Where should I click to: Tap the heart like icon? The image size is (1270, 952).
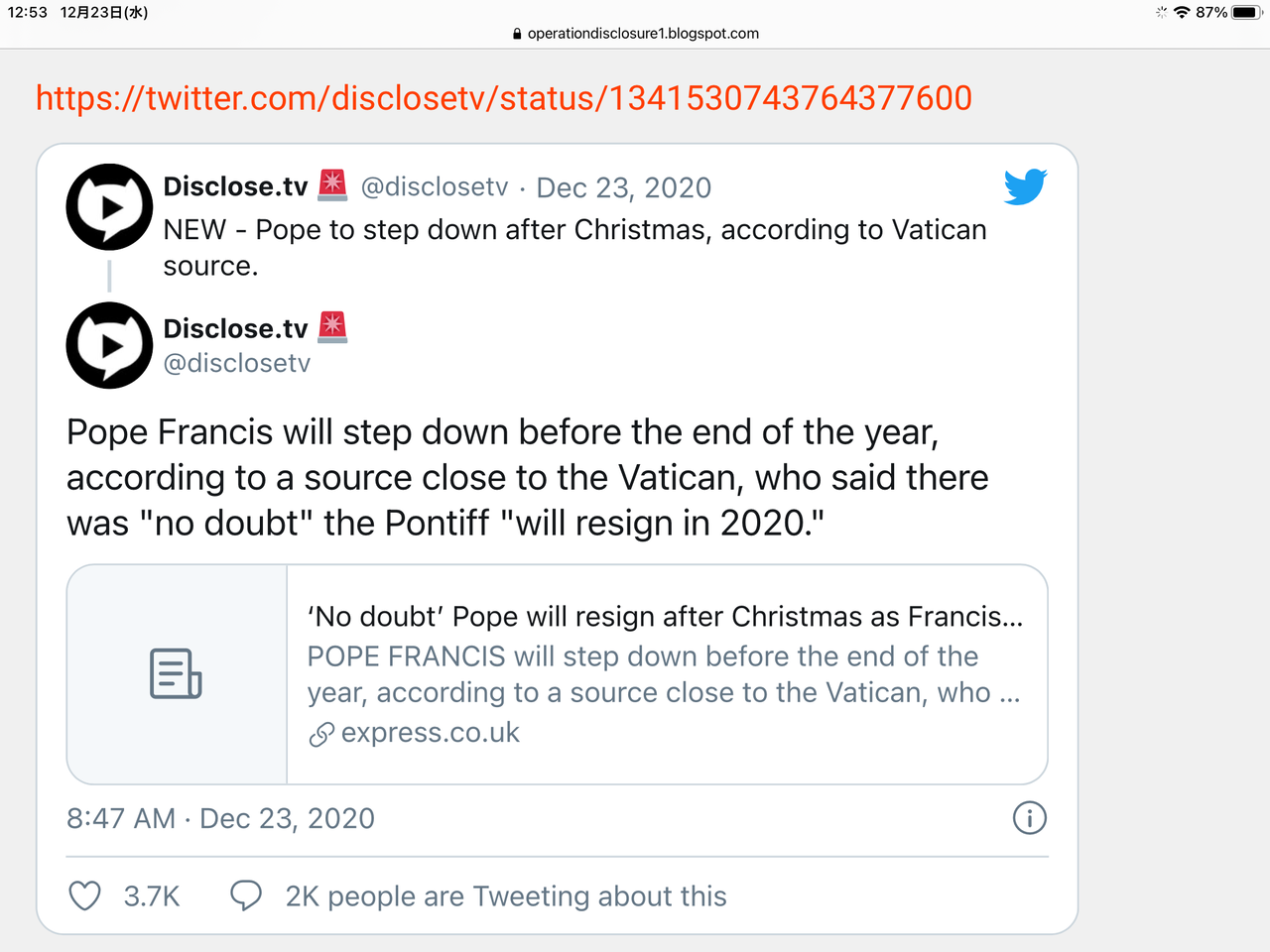pos(84,895)
